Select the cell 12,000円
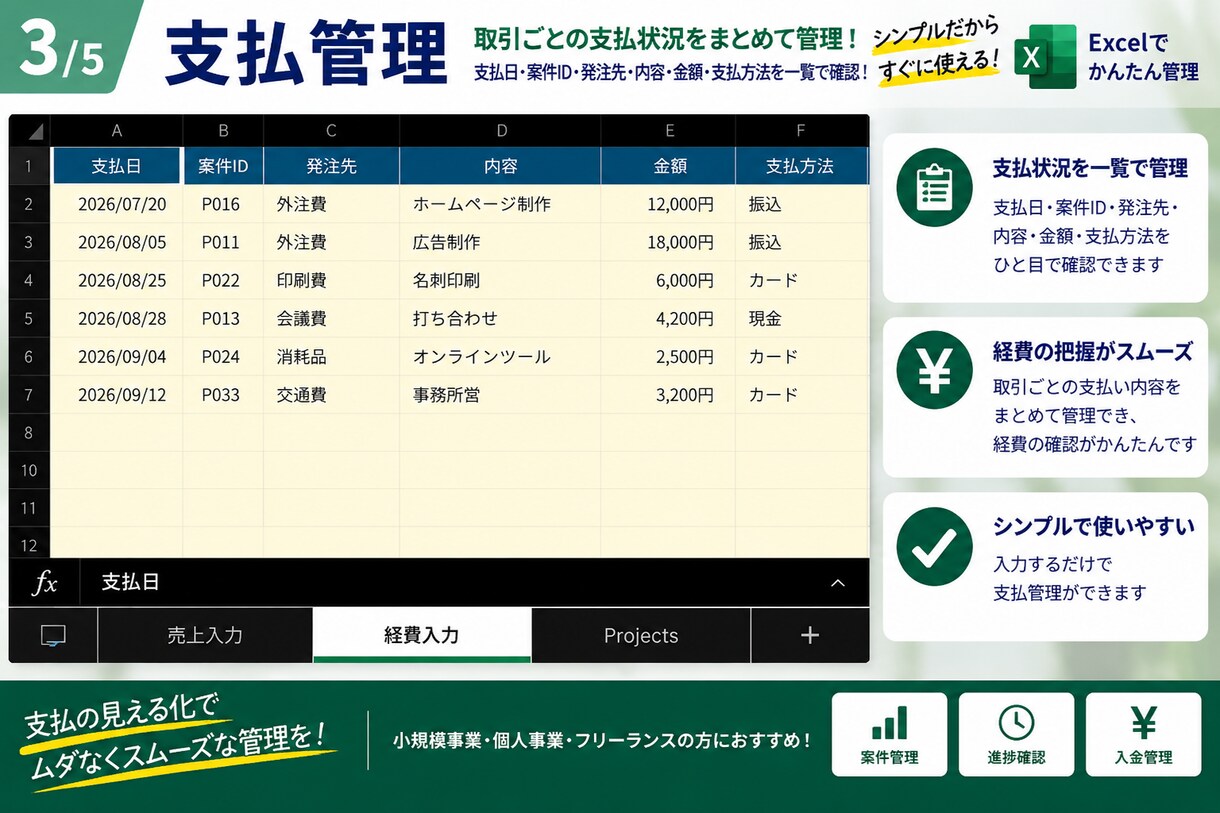The height and width of the screenshot is (813, 1220). tap(668, 204)
